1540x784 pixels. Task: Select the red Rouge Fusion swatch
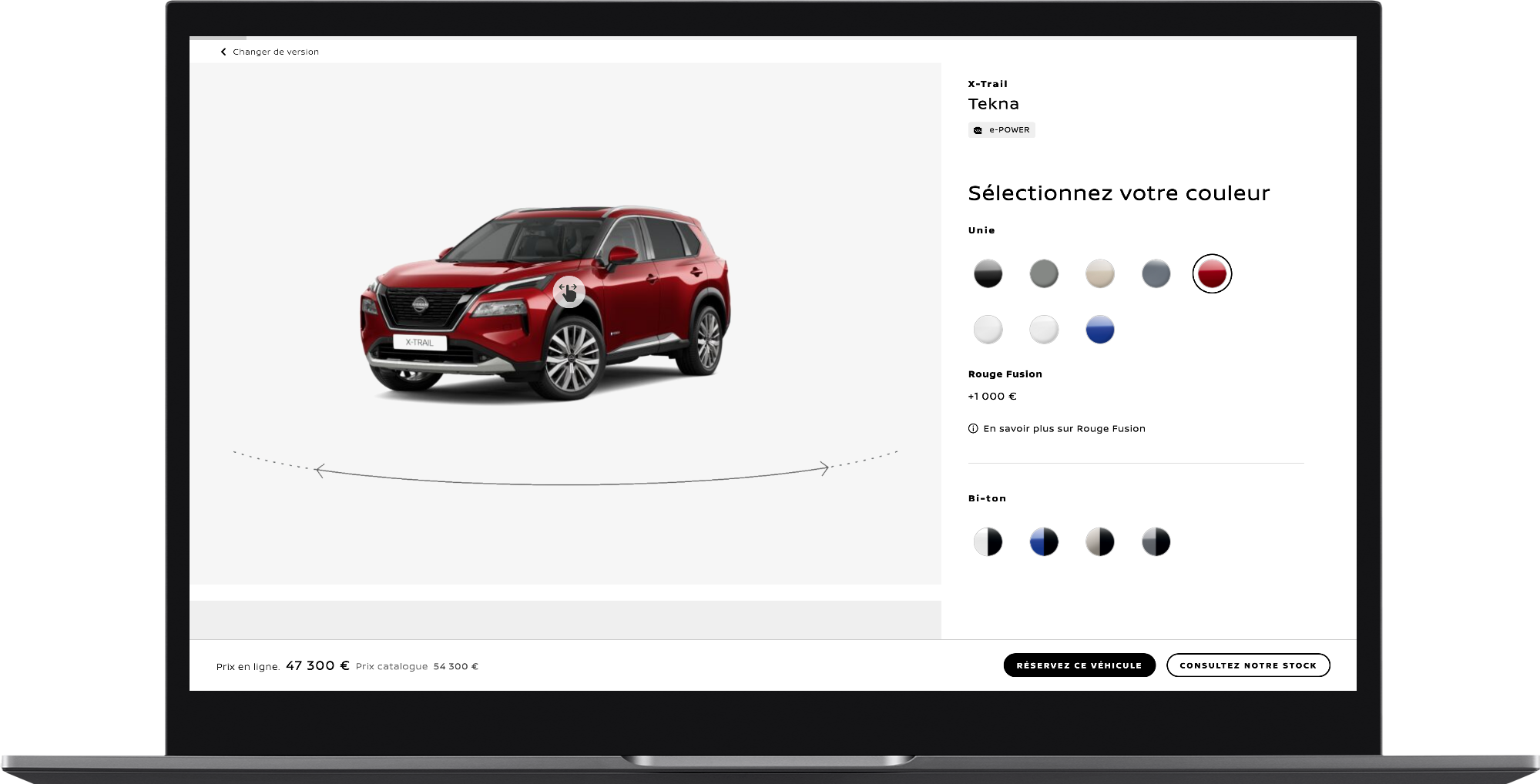(x=1212, y=273)
